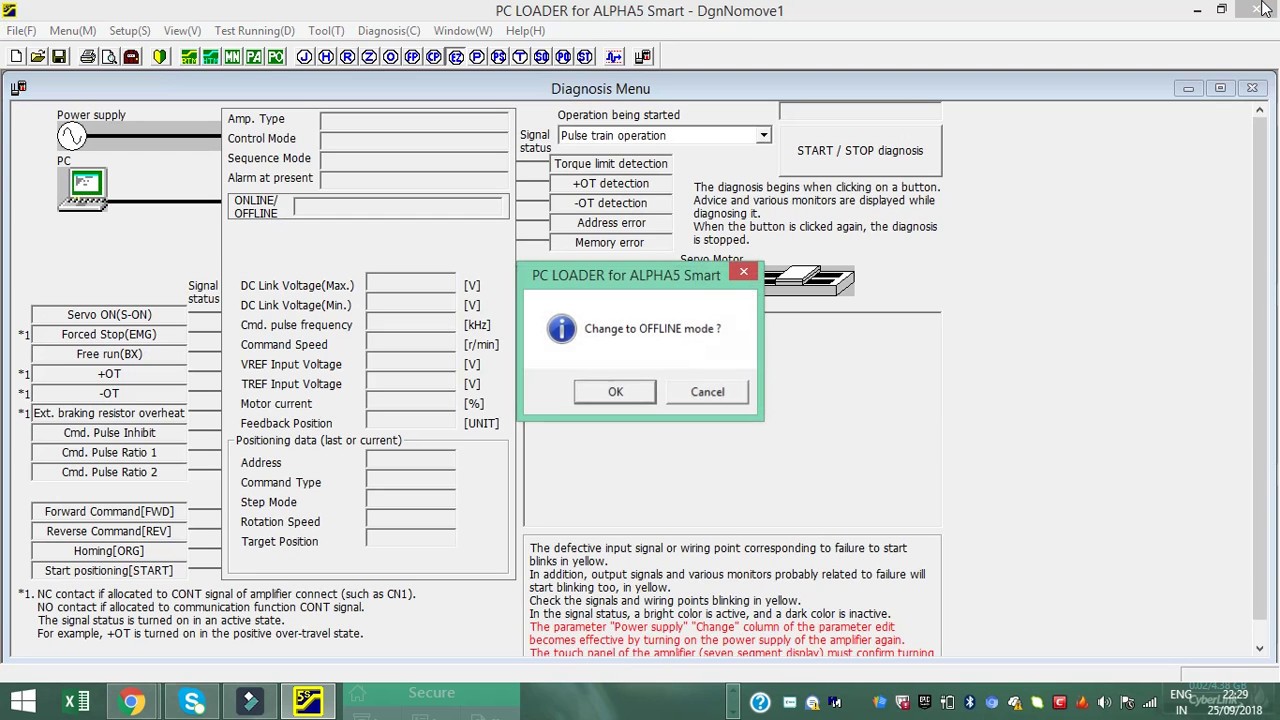1280x720 pixels.
Task: Click the New file toolbar icon
Action: tap(16, 57)
